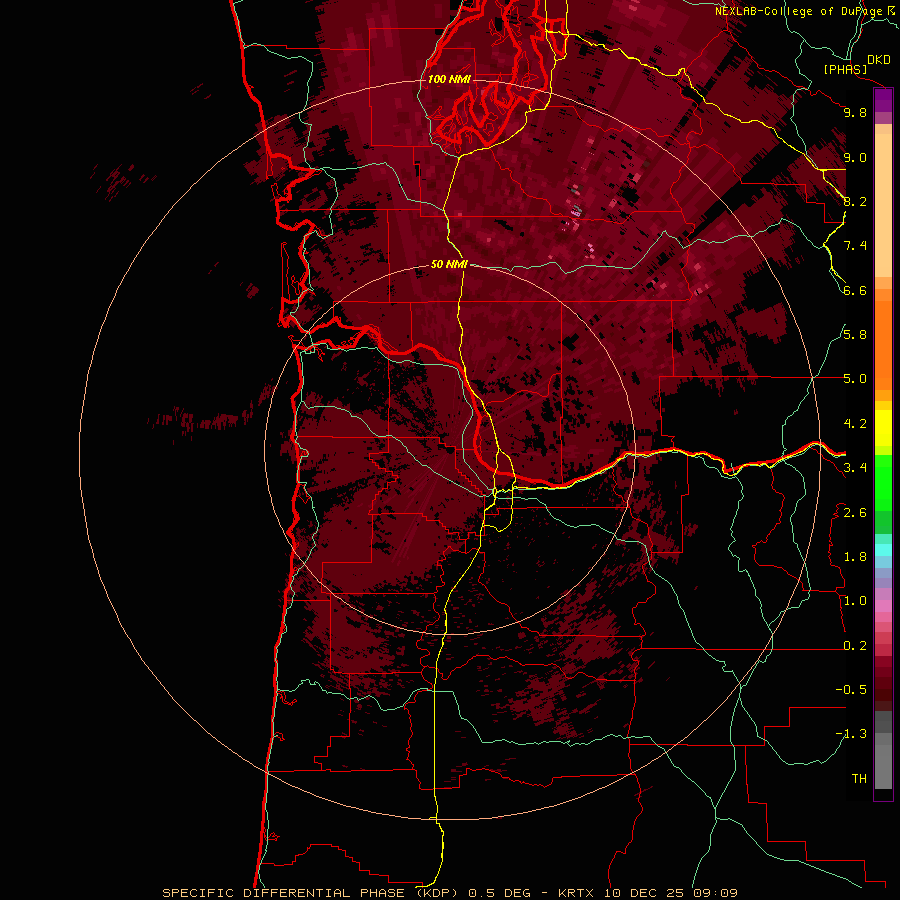The image size is (900, 900).
Task: Click the KRTX 10 DEC 25 09:09 timestamp
Action: click(x=647, y=893)
